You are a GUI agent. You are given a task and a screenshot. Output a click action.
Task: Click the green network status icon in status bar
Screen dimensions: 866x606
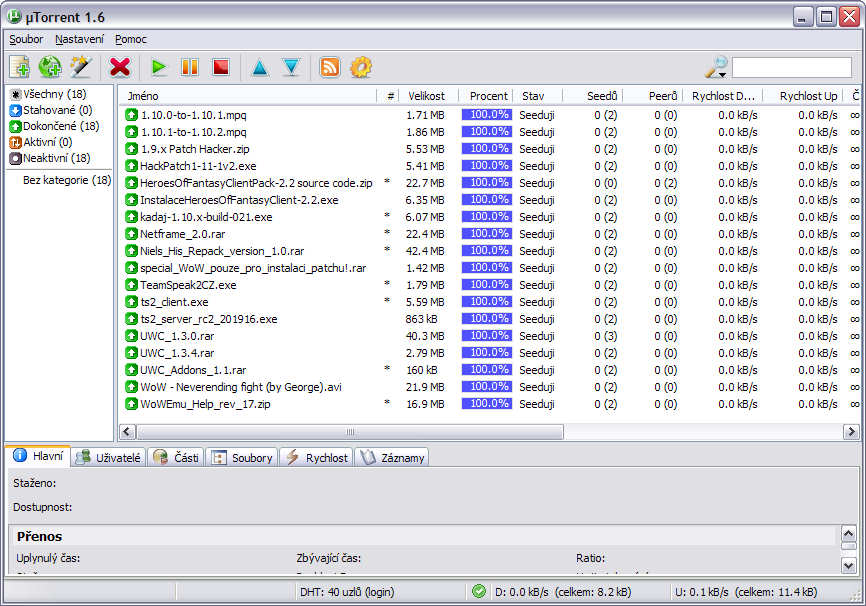pos(479,591)
